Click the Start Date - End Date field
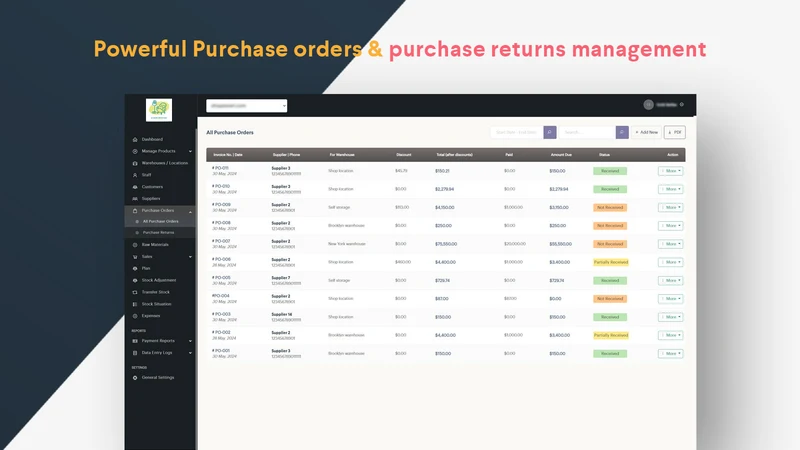 coord(516,132)
